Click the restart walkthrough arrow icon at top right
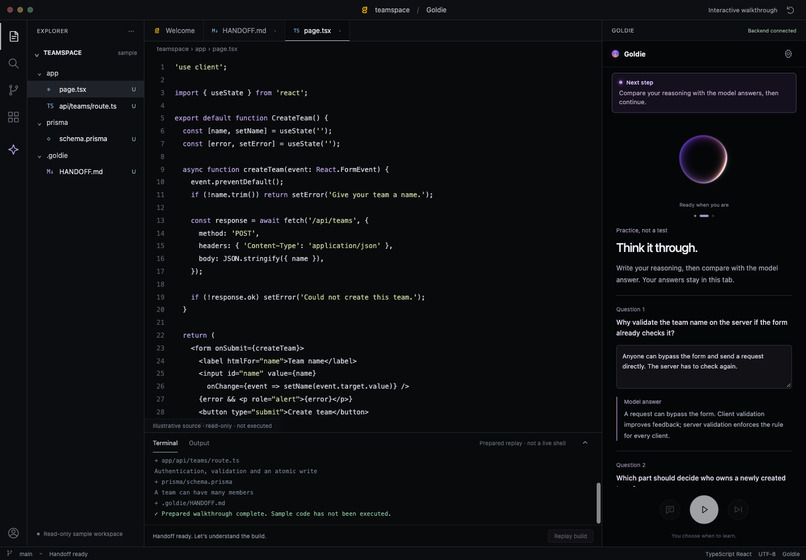The height and width of the screenshot is (560, 806). click(790, 10)
